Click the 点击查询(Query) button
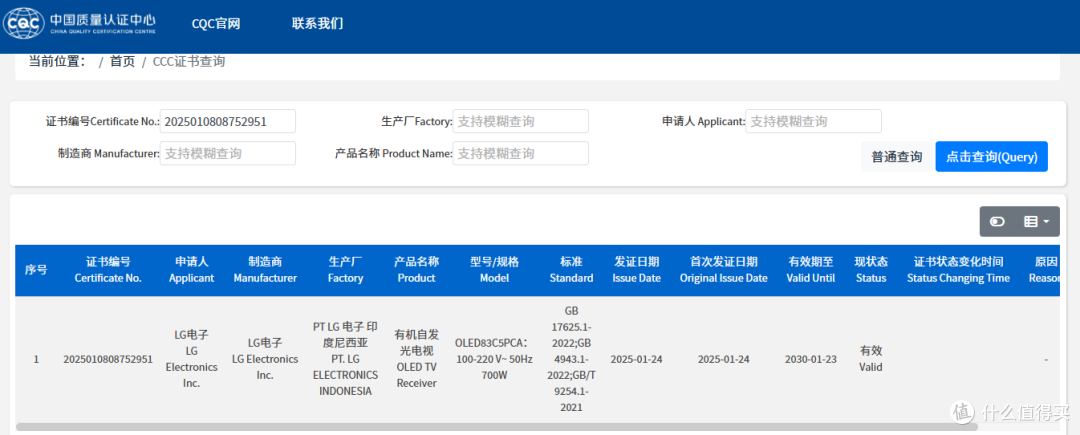1080x435 pixels. click(992, 157)
